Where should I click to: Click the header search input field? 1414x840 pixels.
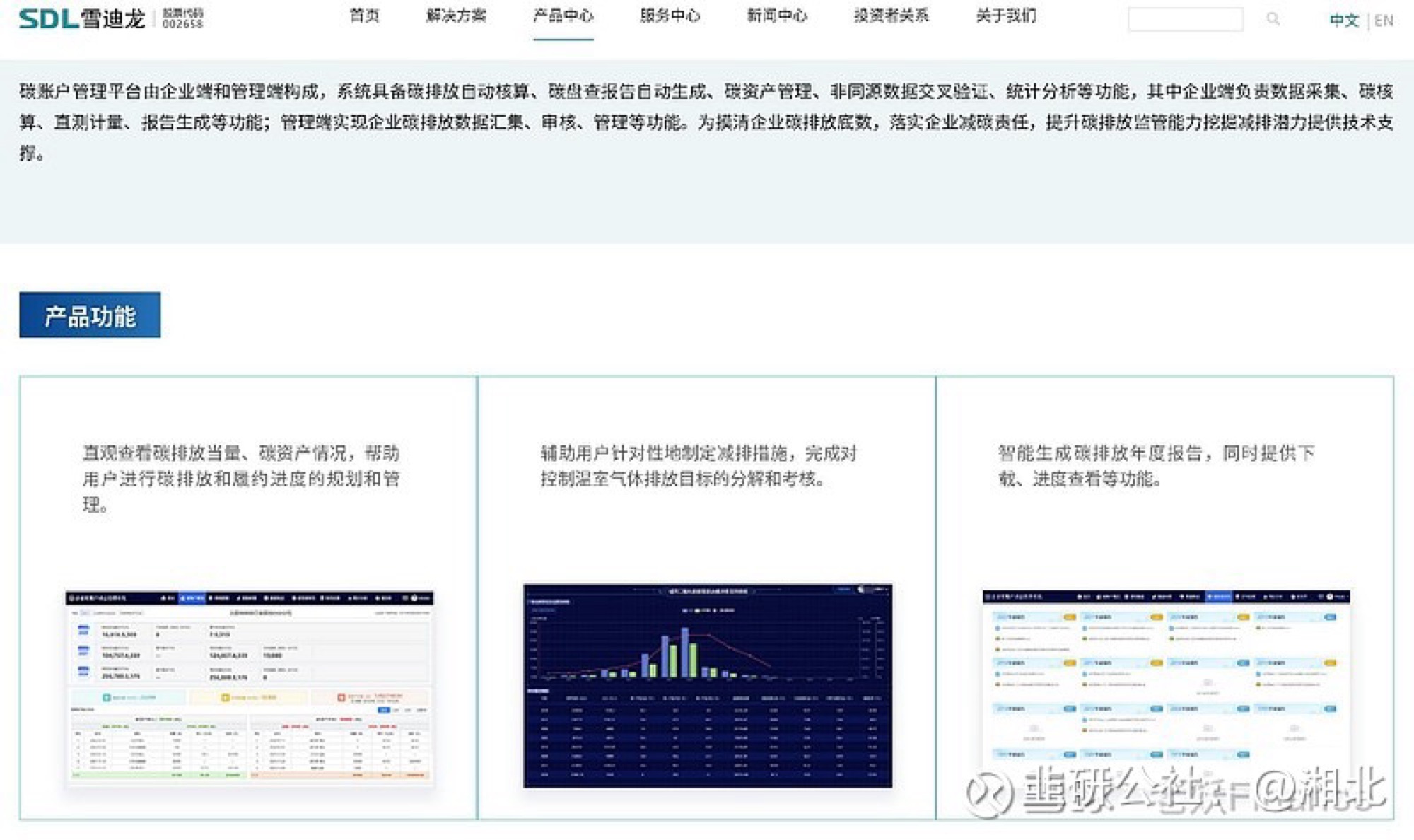1185,19
